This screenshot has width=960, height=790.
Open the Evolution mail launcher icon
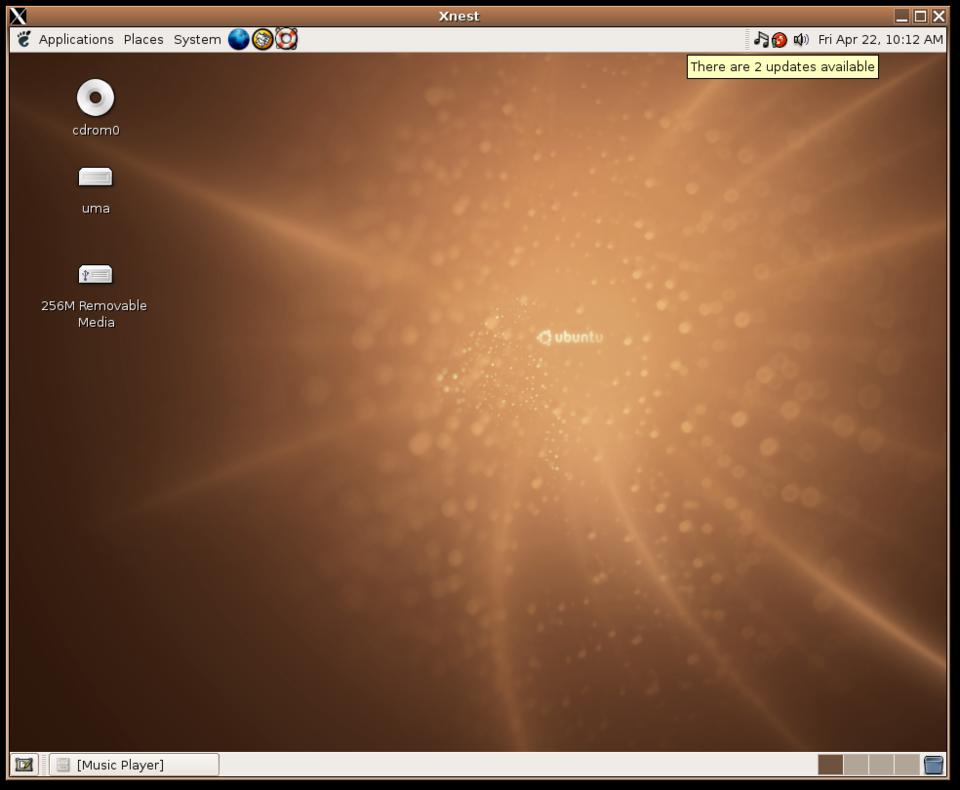point(262,39)
